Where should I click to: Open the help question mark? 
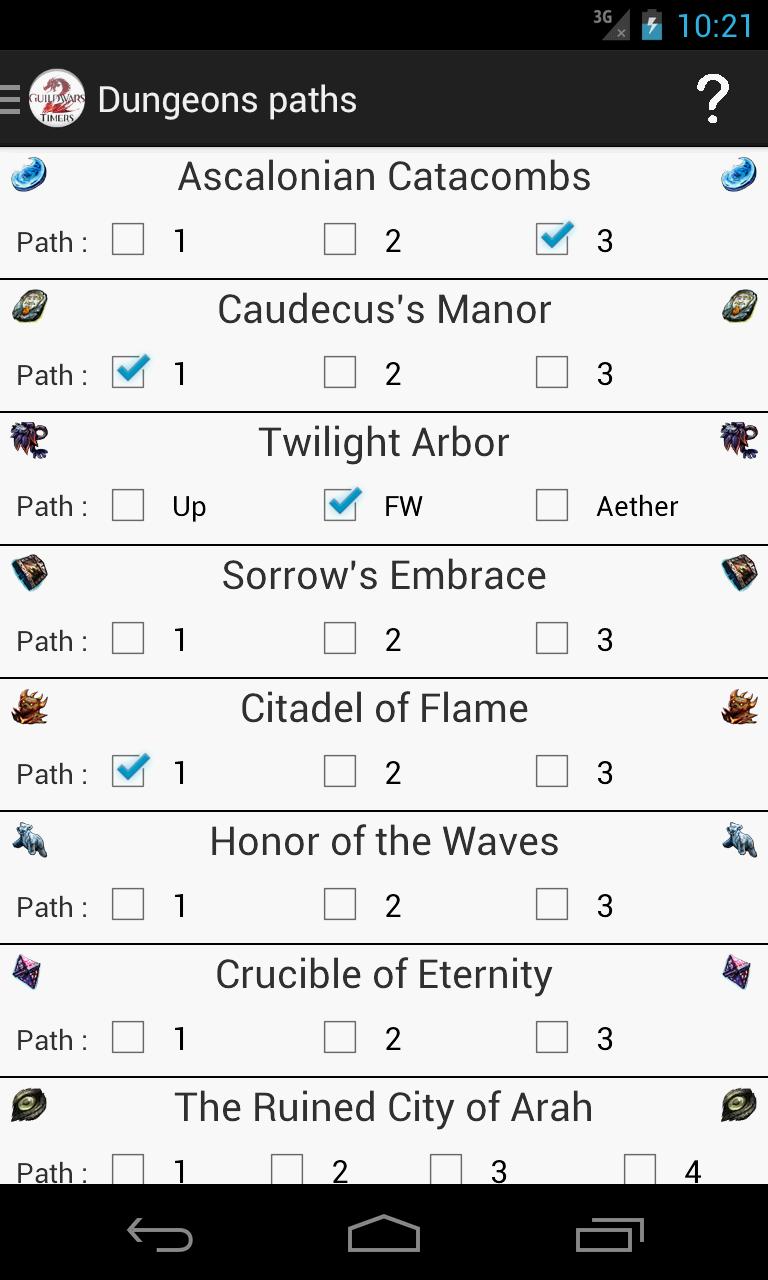pos(712,98)
